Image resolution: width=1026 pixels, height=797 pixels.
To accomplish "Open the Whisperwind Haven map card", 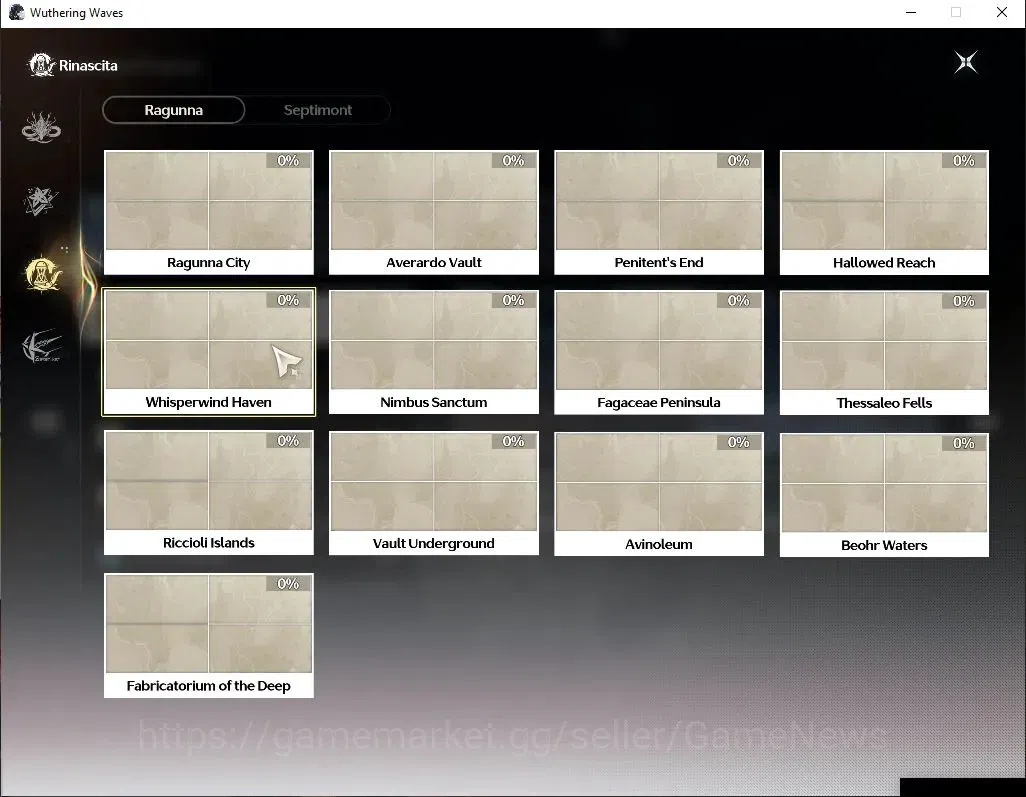I will coord(209,352).
